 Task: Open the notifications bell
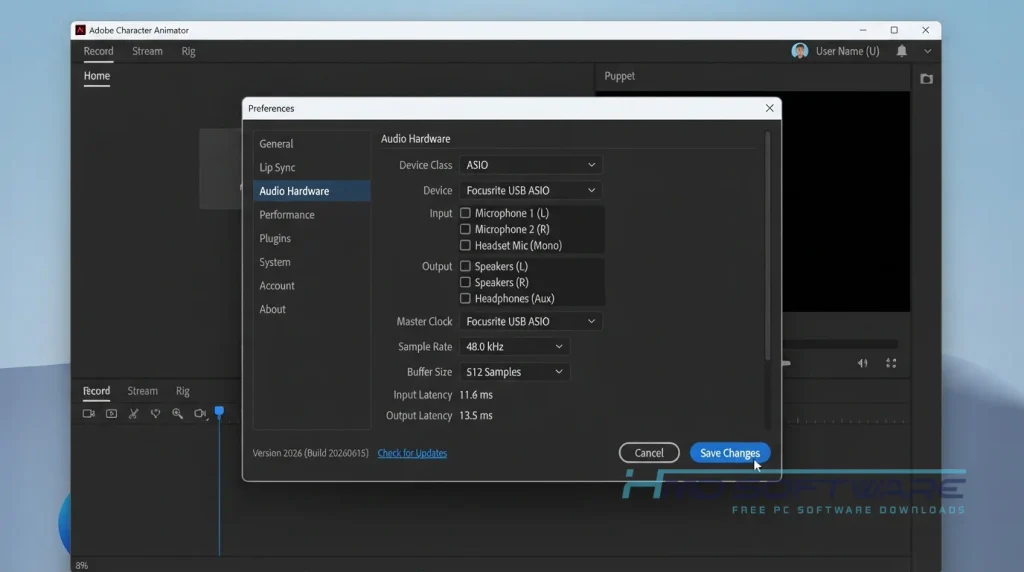coord(901,51)
